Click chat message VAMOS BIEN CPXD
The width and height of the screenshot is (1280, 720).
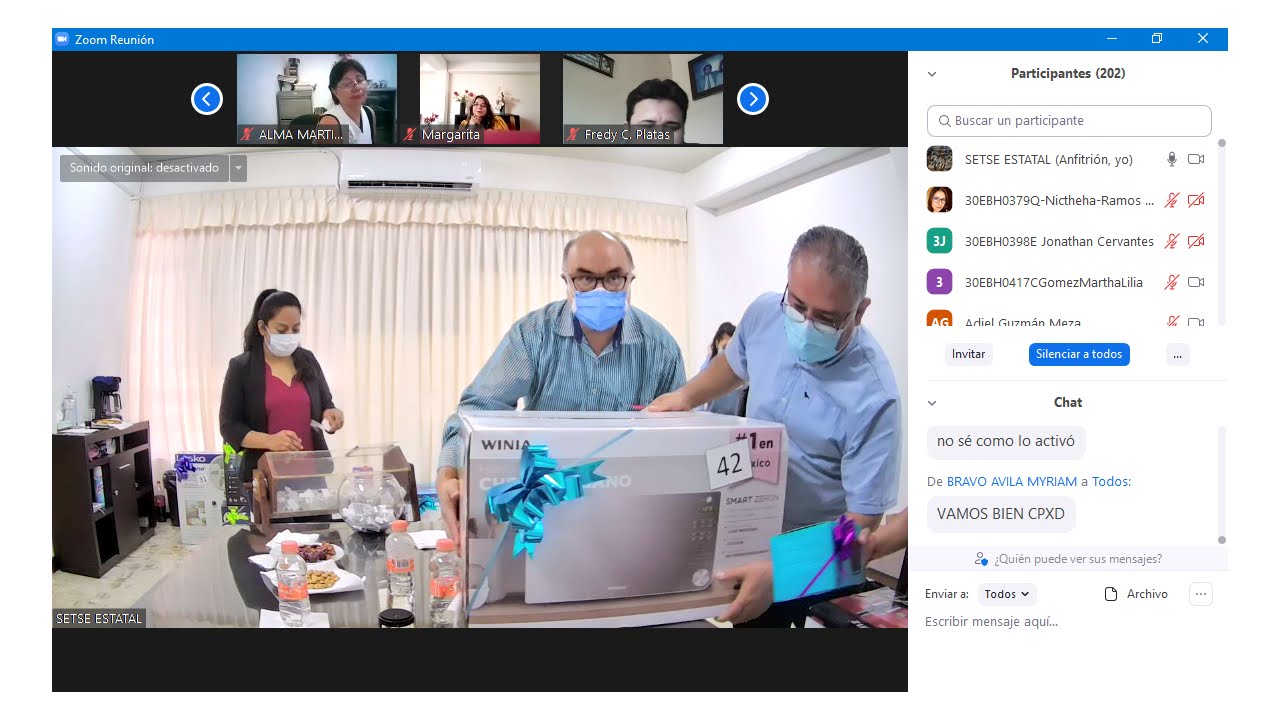click(x=1001, y=514)
